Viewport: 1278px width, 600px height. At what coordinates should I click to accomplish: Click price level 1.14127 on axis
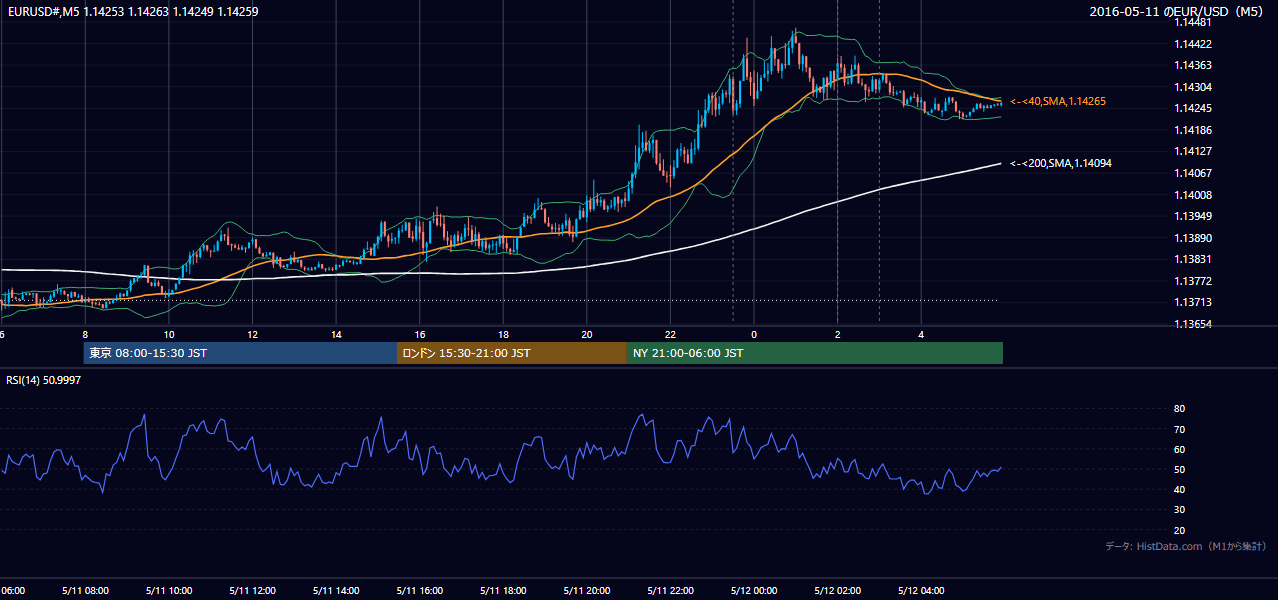[1193, 151]
